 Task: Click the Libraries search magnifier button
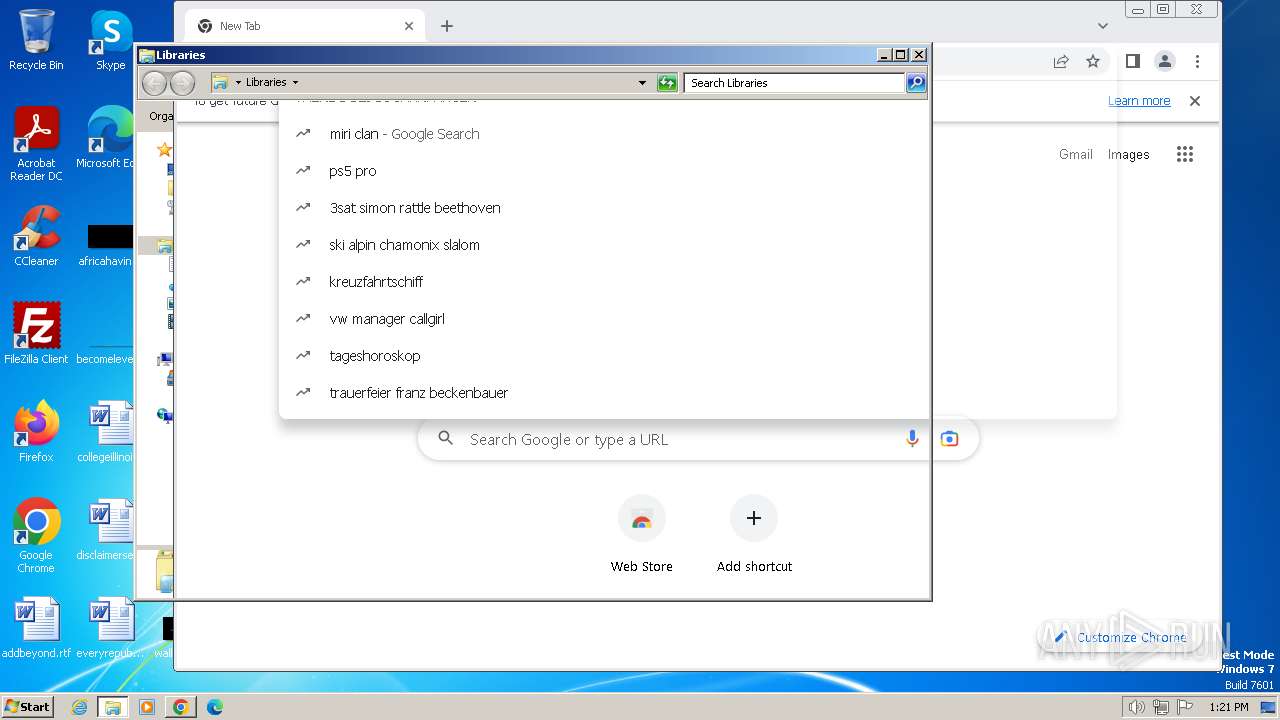(x=916, y=83)
